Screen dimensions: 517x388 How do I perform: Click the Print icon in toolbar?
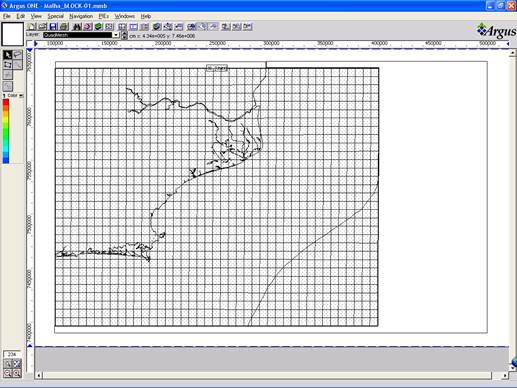(x=64, y=27)
